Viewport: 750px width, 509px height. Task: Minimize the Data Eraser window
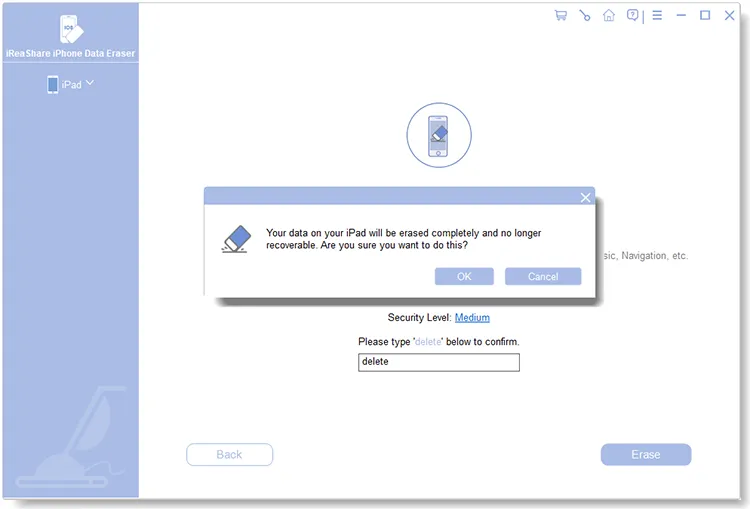point(681,16)
